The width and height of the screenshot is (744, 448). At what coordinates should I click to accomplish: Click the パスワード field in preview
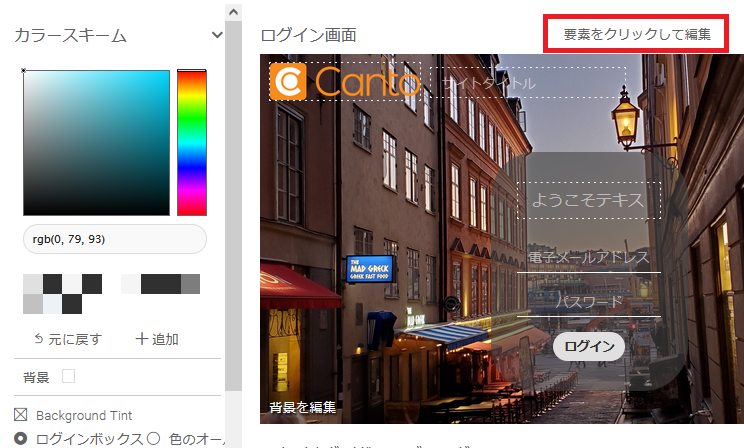point(588,302)
